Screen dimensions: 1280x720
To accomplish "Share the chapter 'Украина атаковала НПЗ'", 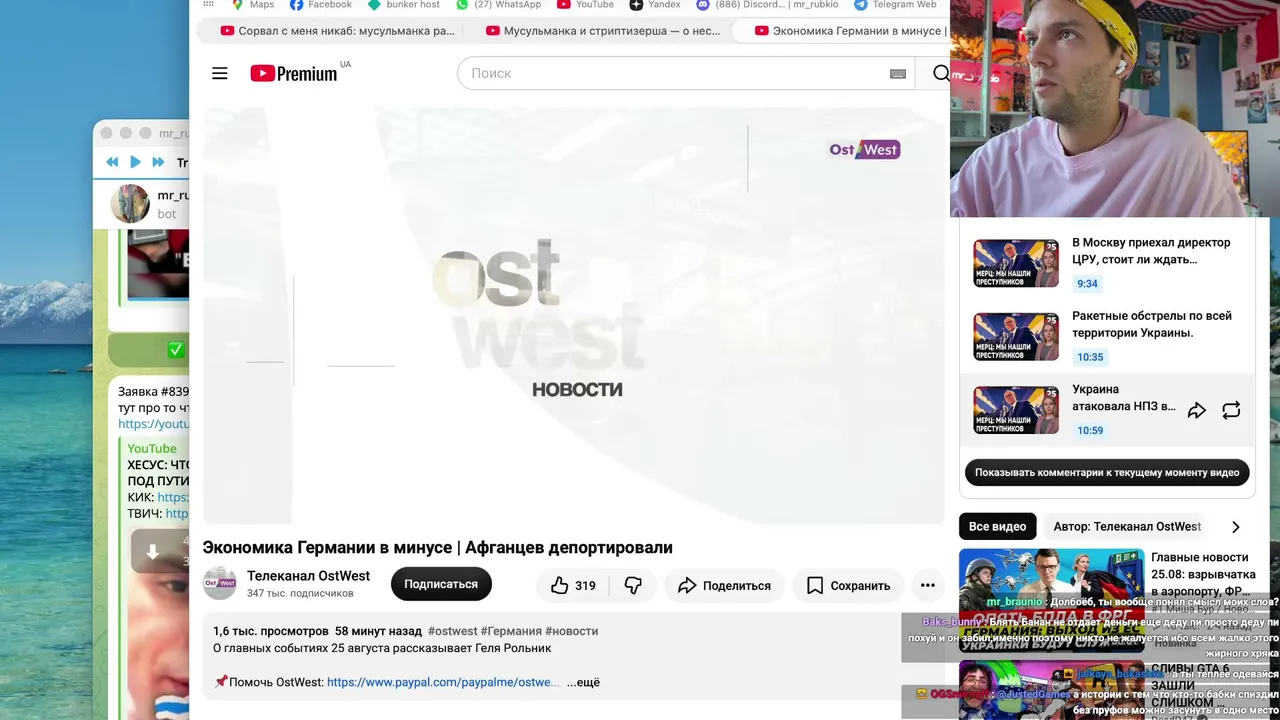I will (1196, 410).
